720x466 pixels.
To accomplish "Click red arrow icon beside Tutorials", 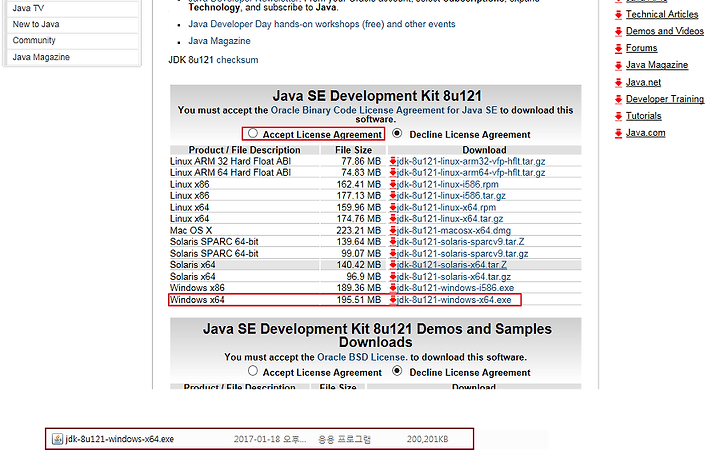I will pyautogui.click(x=619, y=117).
